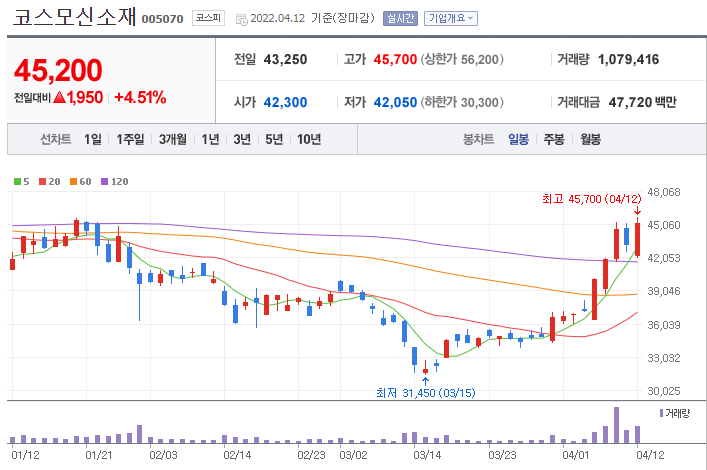Click the red up-triangle 1,950 change
The height and width of the screenshot is (470, 707).
click(78, 97)
